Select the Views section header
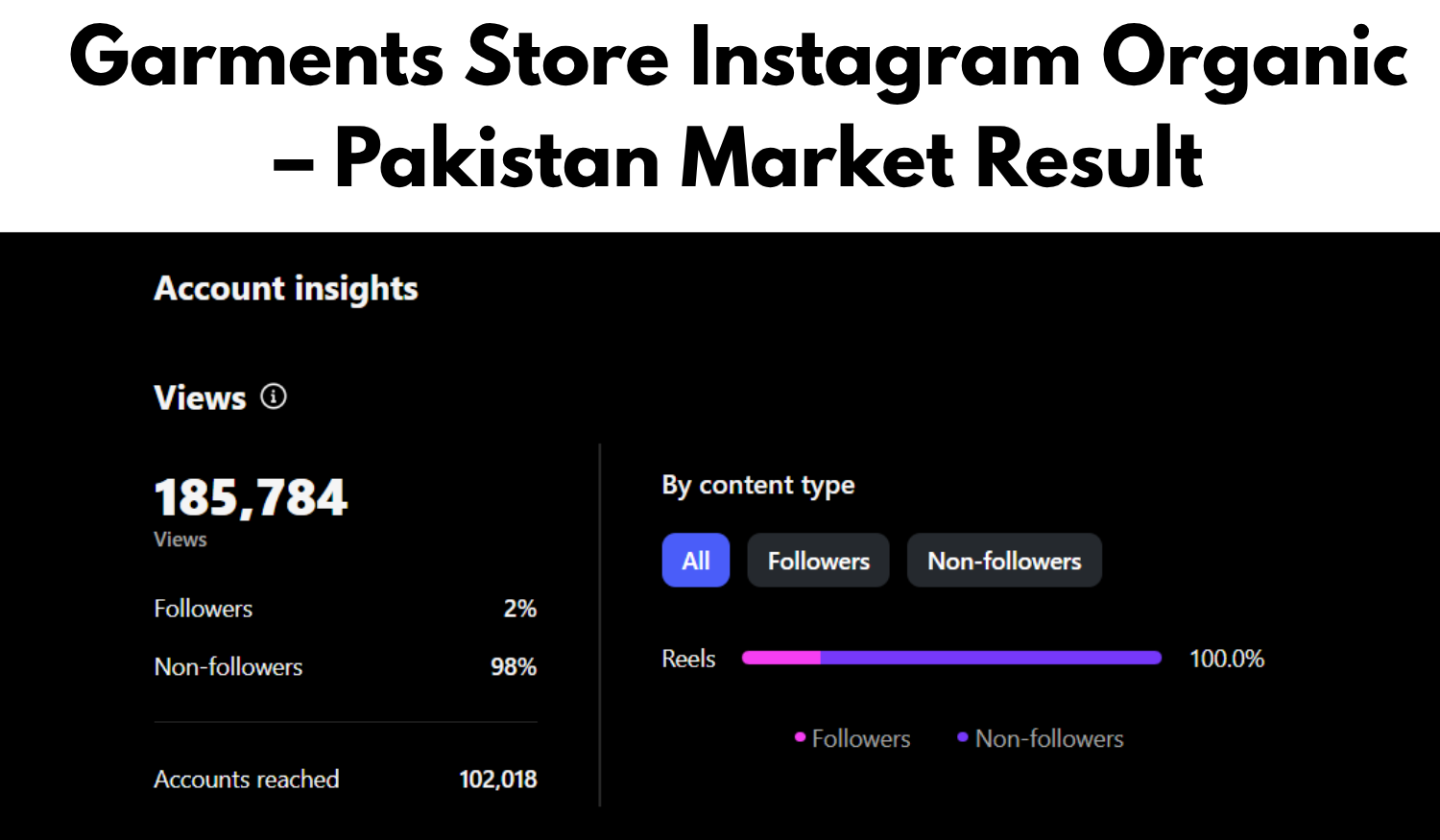1440x840 pixels. [199, 396]
